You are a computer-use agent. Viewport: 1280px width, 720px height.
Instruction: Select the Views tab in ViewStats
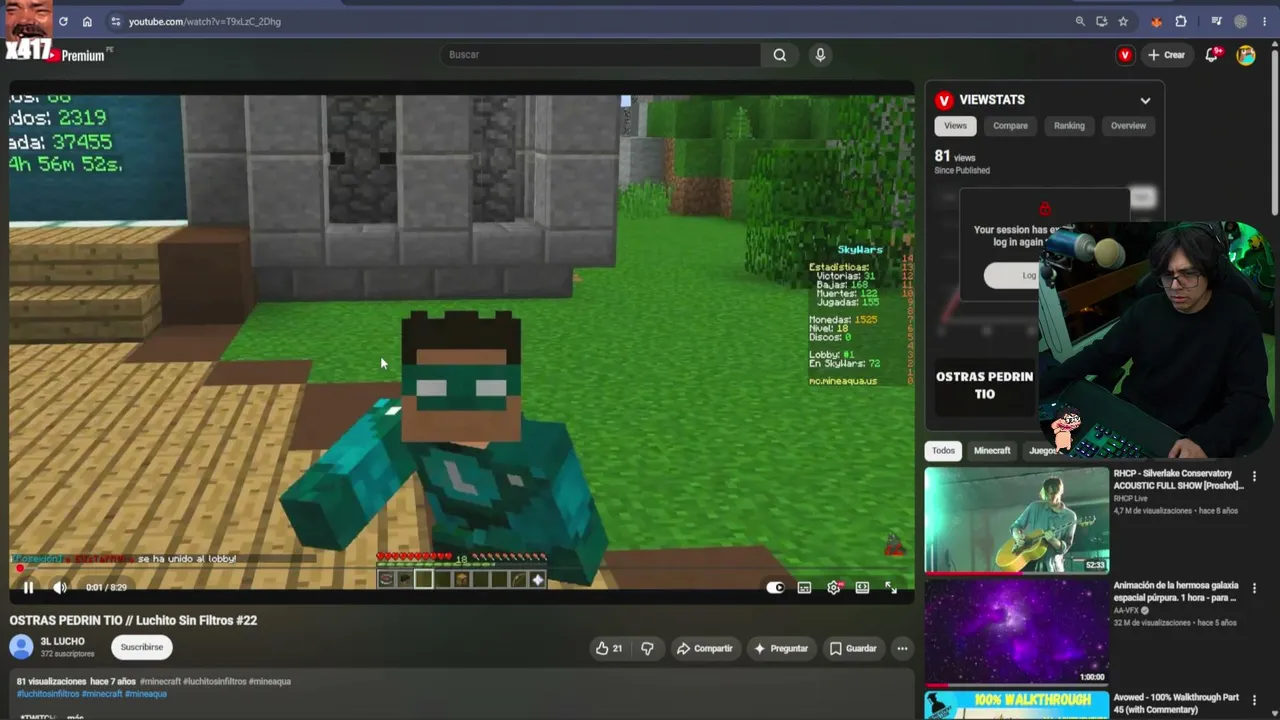click(955, 126)
